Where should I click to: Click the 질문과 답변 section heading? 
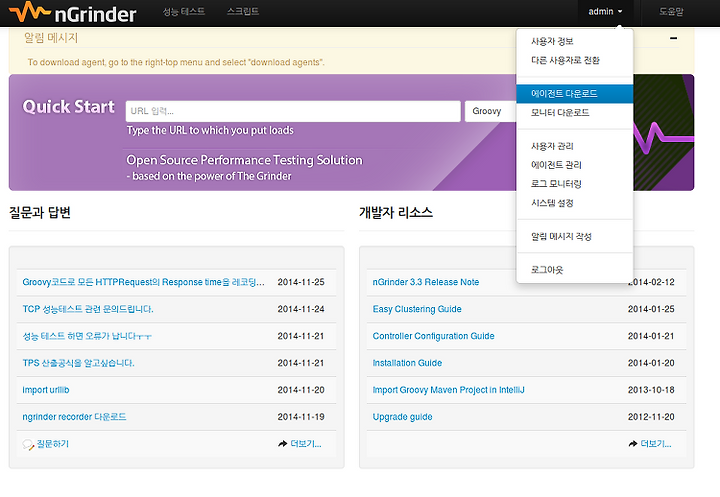pos(40,213)
